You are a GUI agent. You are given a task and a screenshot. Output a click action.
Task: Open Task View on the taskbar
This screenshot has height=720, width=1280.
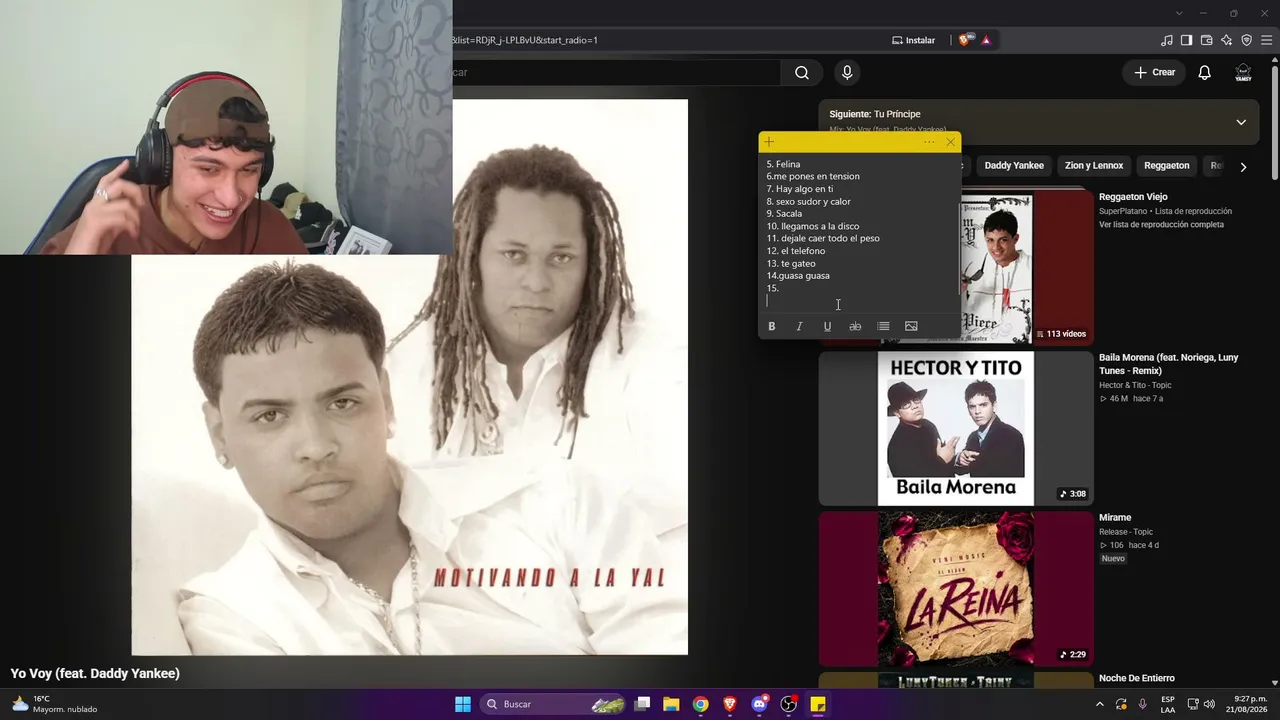(x=643, y=704)
